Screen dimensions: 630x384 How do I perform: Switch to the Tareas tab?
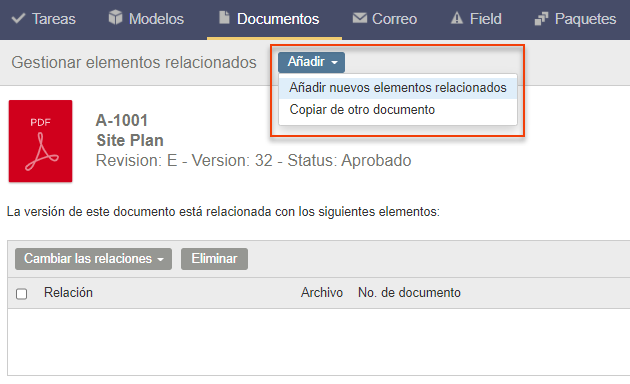tap(43, 19)
